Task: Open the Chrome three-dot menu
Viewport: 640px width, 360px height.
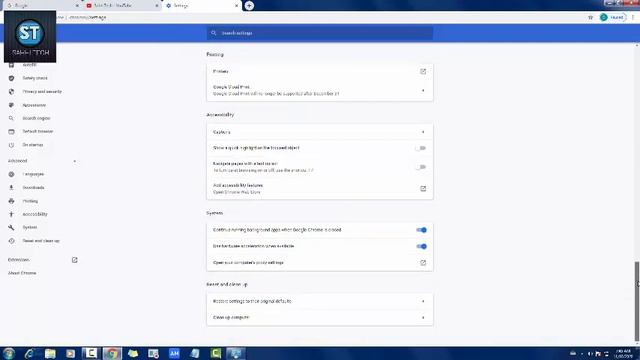Action: click(633, 18)
